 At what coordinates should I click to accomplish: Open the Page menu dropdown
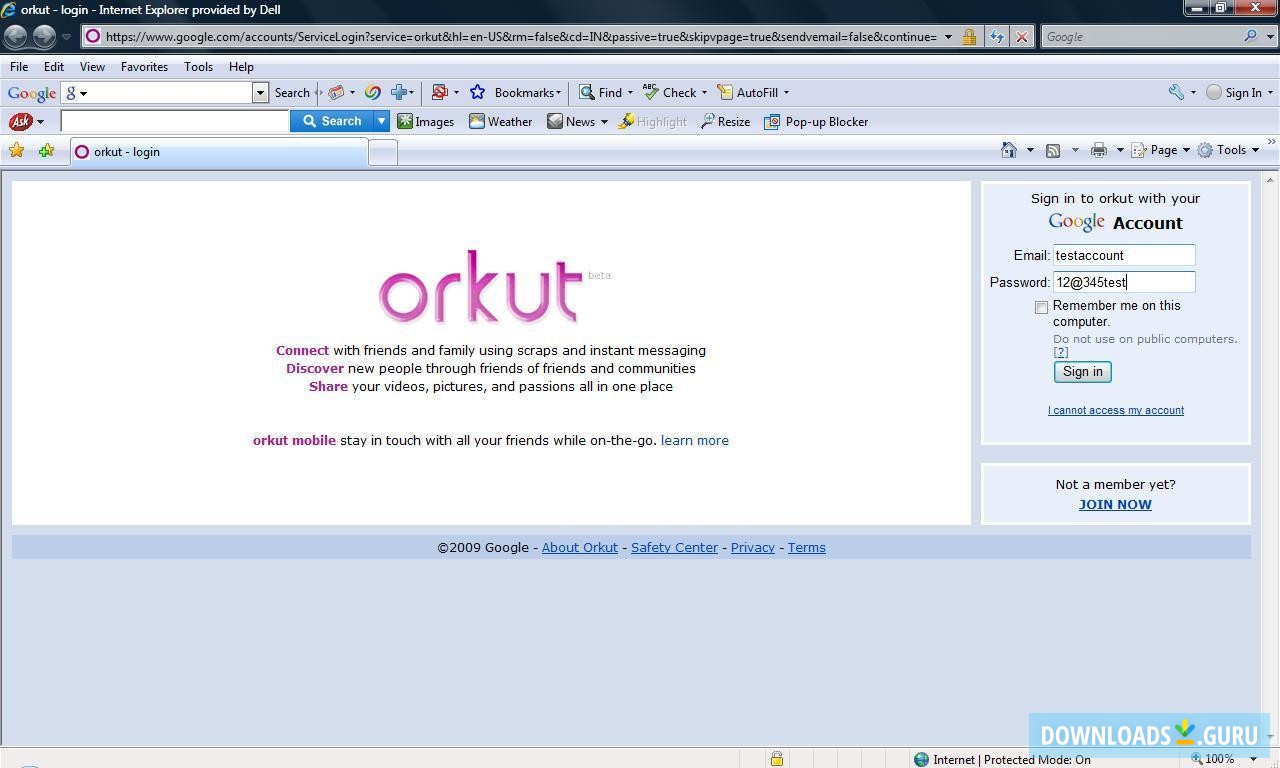(1160, 150)
